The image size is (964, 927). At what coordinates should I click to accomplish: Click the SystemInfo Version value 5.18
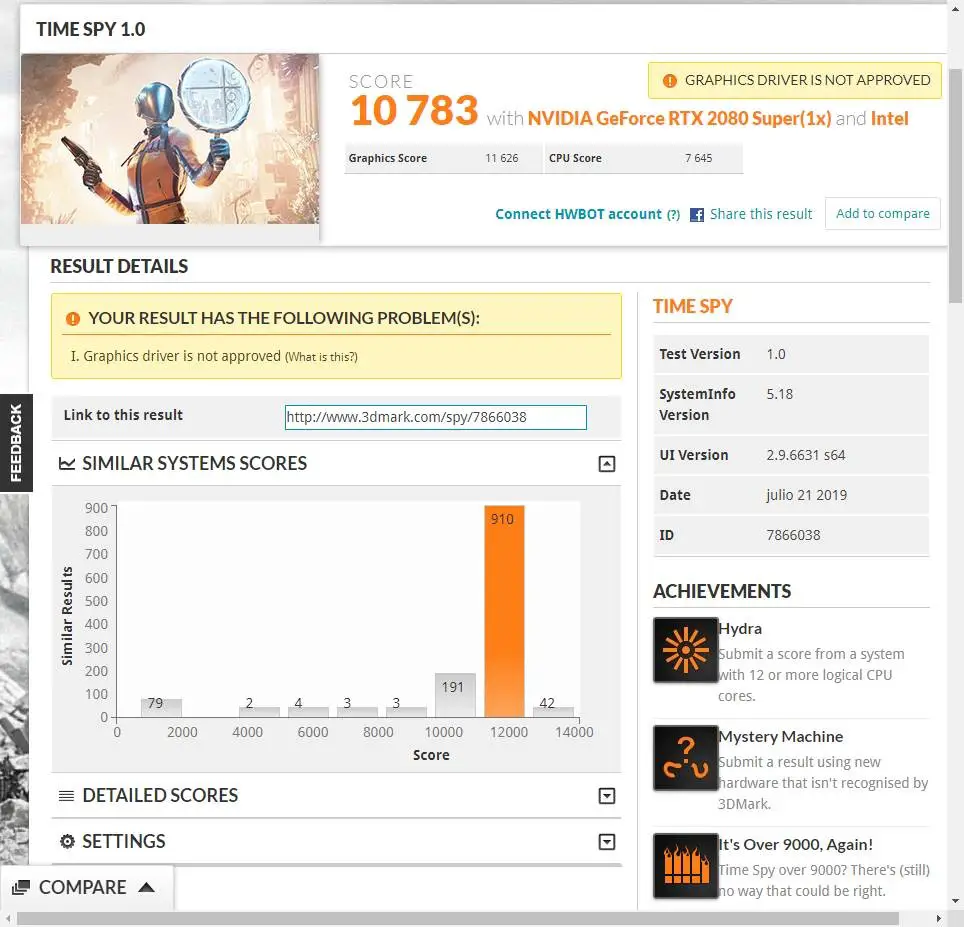click(x=780, y=394)
